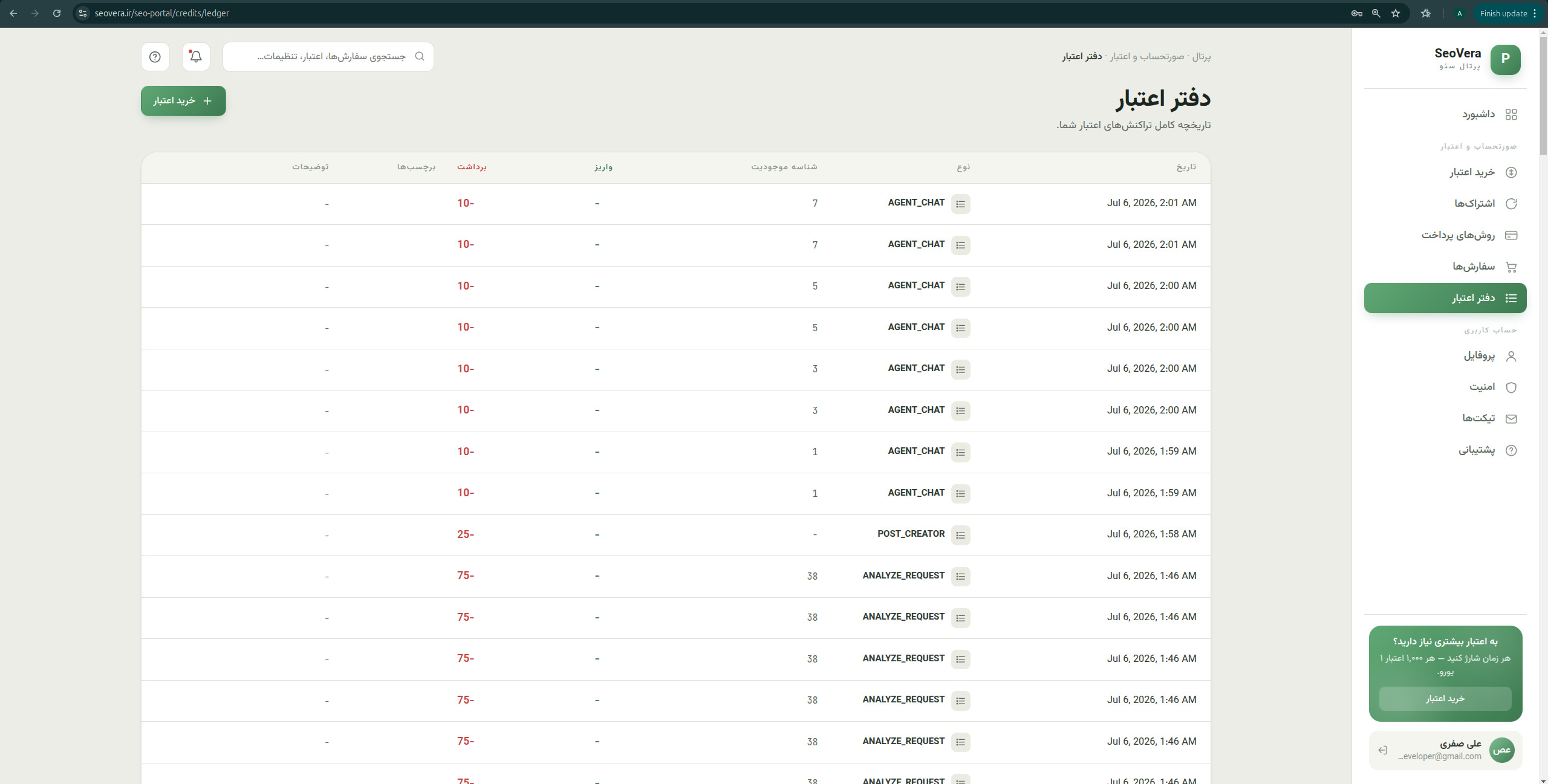Click the browser address bar URL
1548x784 pixels.
162,13
